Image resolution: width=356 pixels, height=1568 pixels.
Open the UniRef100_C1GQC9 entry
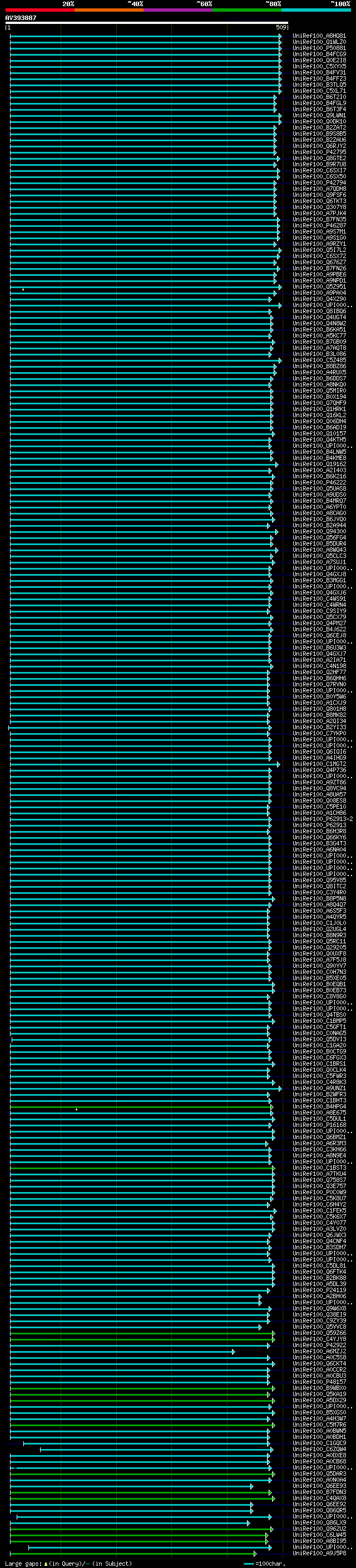tap(319, 1443)
